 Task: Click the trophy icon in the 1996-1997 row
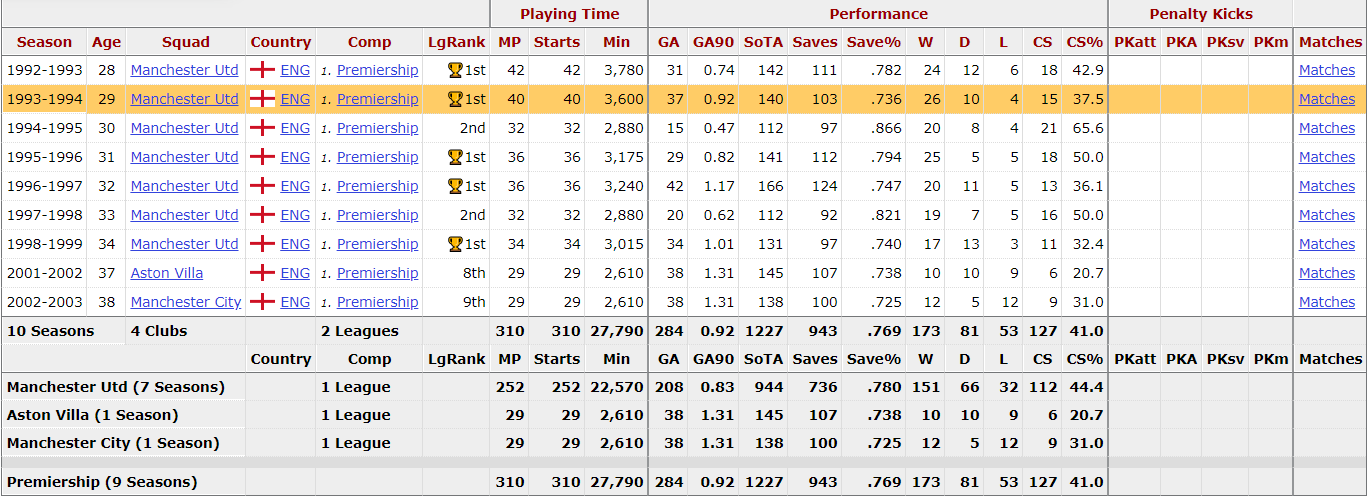[455, 186]
